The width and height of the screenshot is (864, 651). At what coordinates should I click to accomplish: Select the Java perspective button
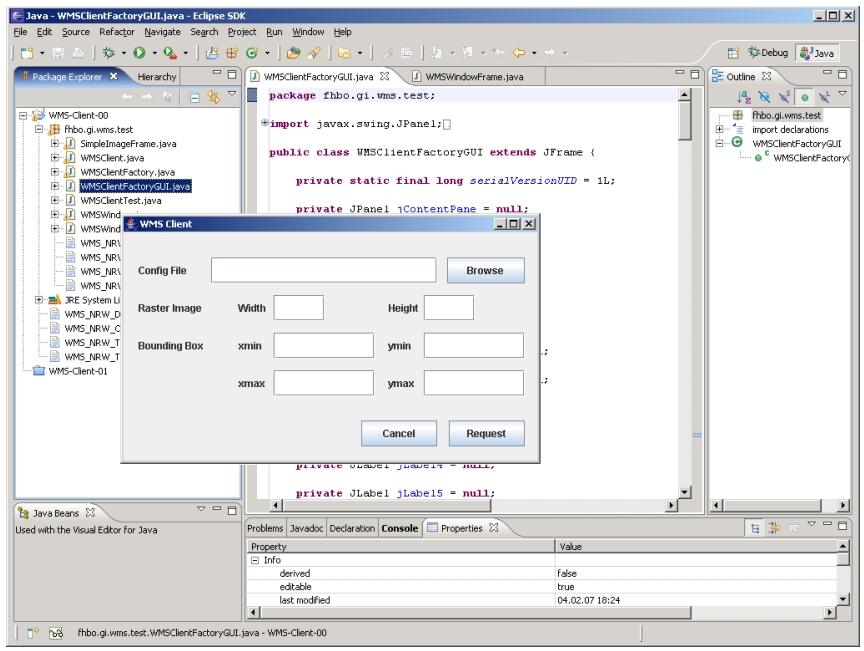[x=818, y=53]
